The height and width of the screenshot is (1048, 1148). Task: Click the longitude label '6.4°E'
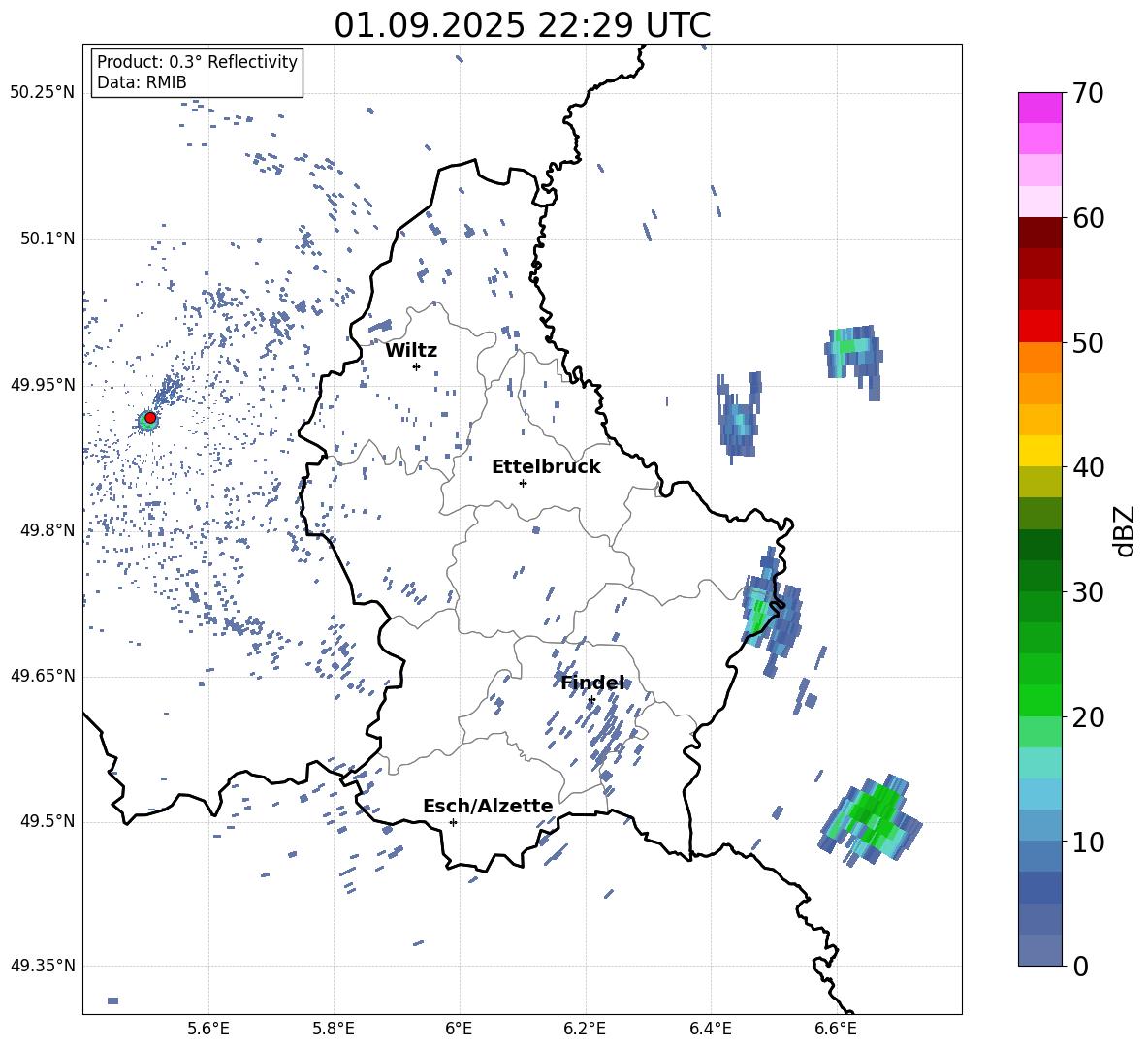710,1029
